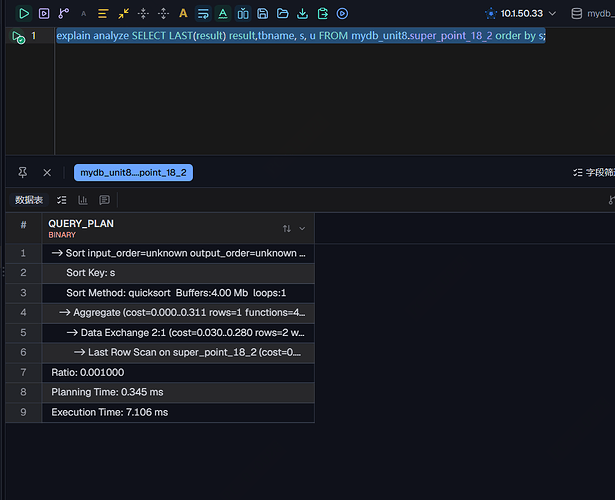Click the small gray A icon
The height and width of the screenshot is (500, 615).
[84, 14]
